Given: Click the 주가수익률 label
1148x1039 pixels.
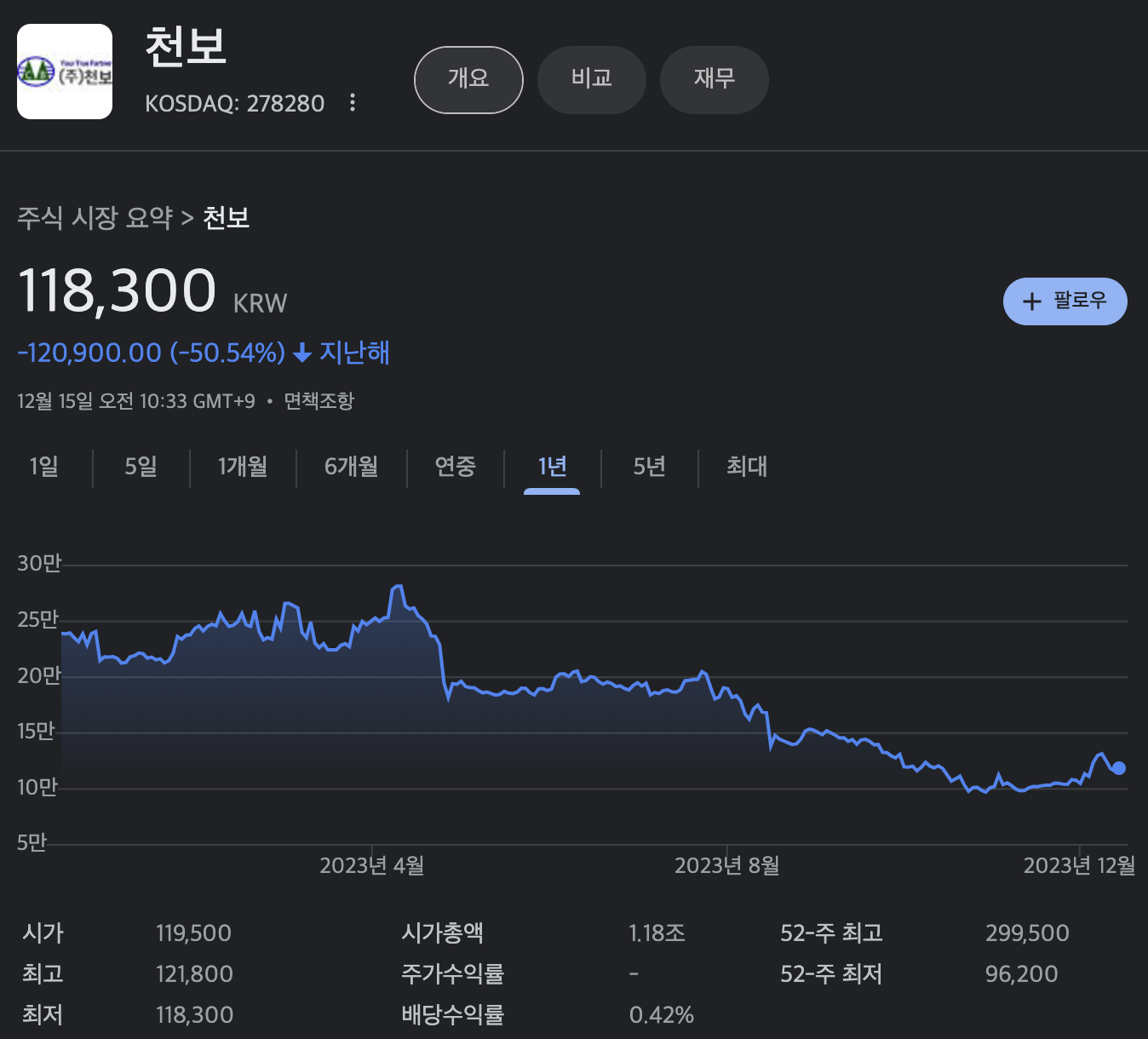Looking at the screenshot, I should (453, 974).
